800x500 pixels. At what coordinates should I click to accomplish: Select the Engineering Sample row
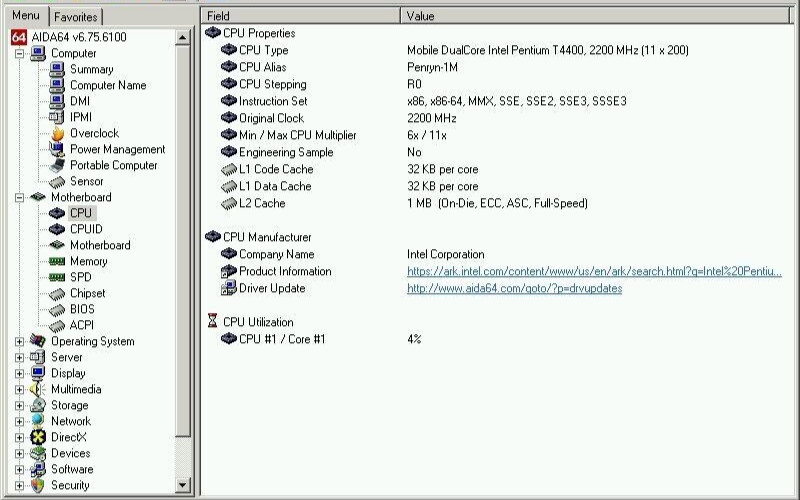(495, 152)
